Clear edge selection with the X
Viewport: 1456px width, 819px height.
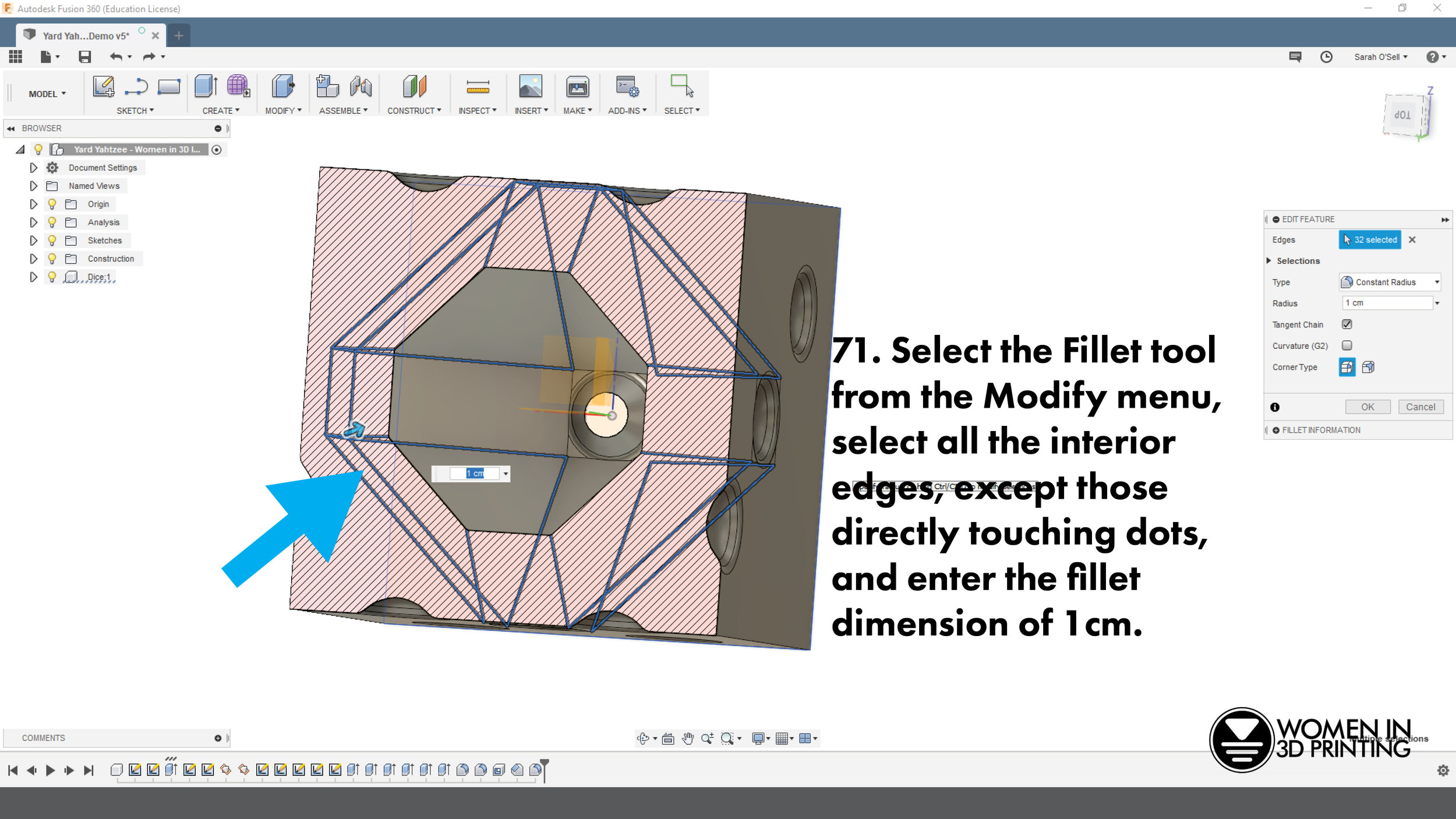(x=1412, y=239)
